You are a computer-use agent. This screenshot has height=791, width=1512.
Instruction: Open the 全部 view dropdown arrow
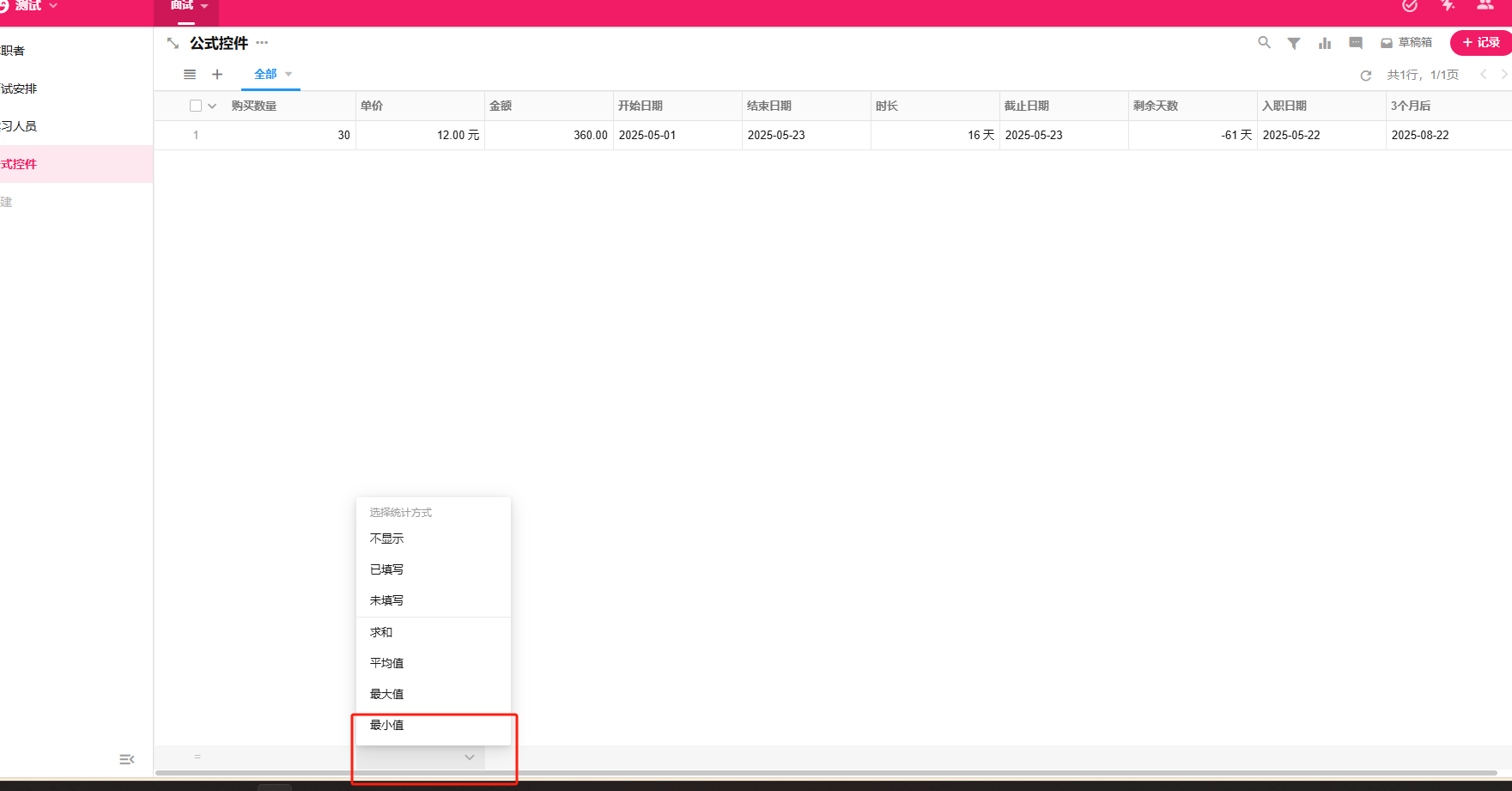tap(288, 75)
